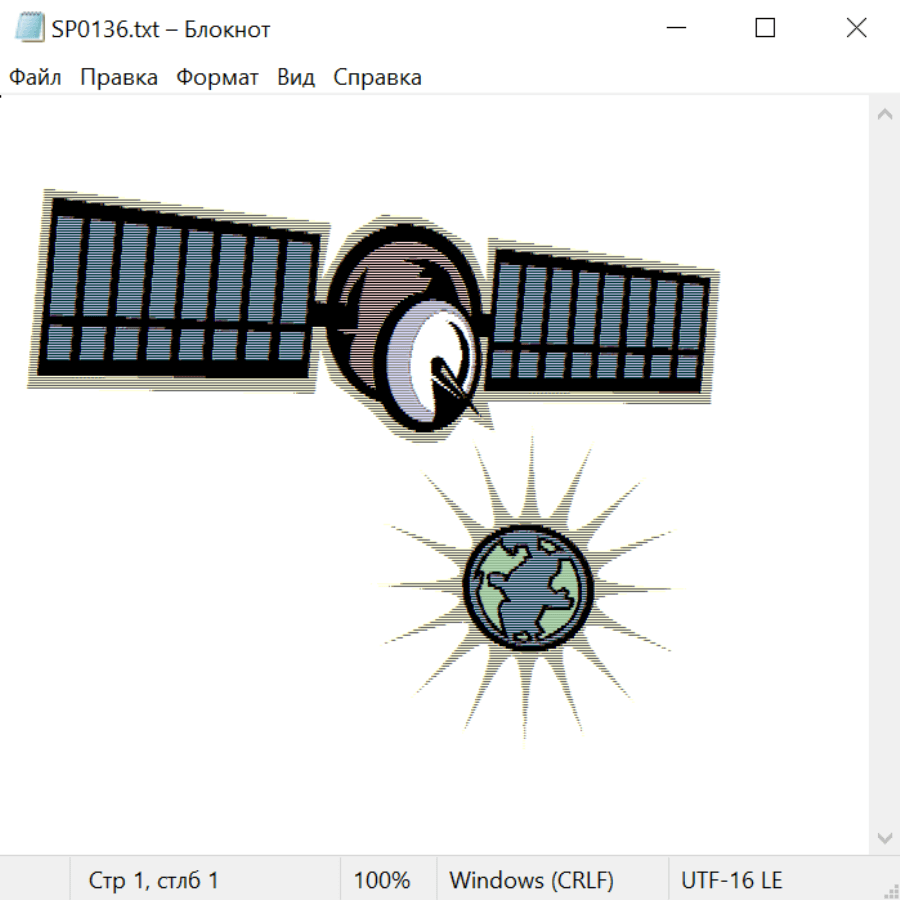The height and width of the screenshot is (900, 900).
Task: Click the 100% zoom indicator
Action: [x=382, y=880]
